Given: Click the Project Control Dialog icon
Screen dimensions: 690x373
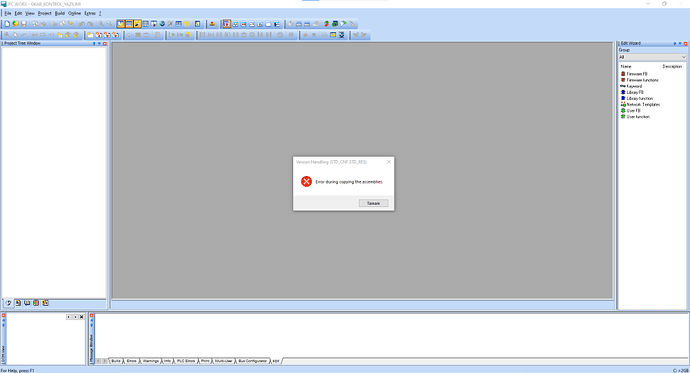Looking at the screenshot, I should point(335,24).
